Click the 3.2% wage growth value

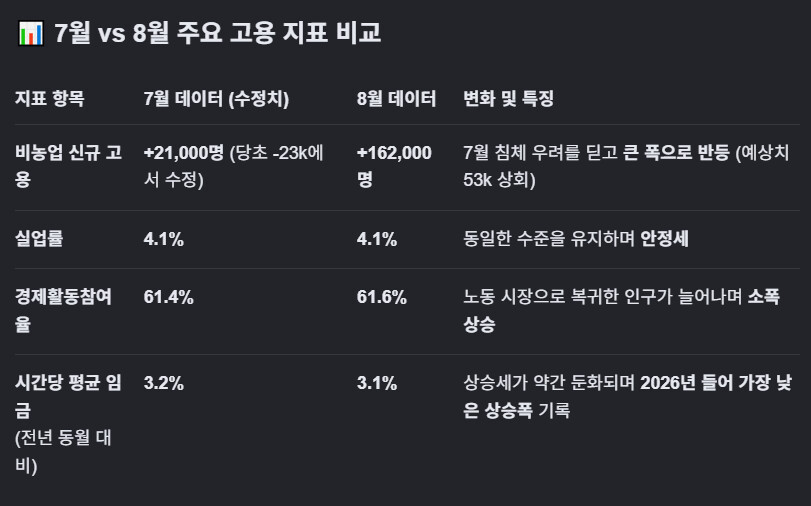[x=163, y=383]
